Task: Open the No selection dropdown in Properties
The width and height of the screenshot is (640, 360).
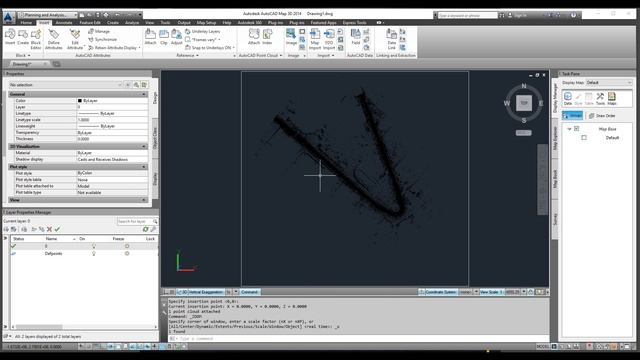Action: pos(65,85)
